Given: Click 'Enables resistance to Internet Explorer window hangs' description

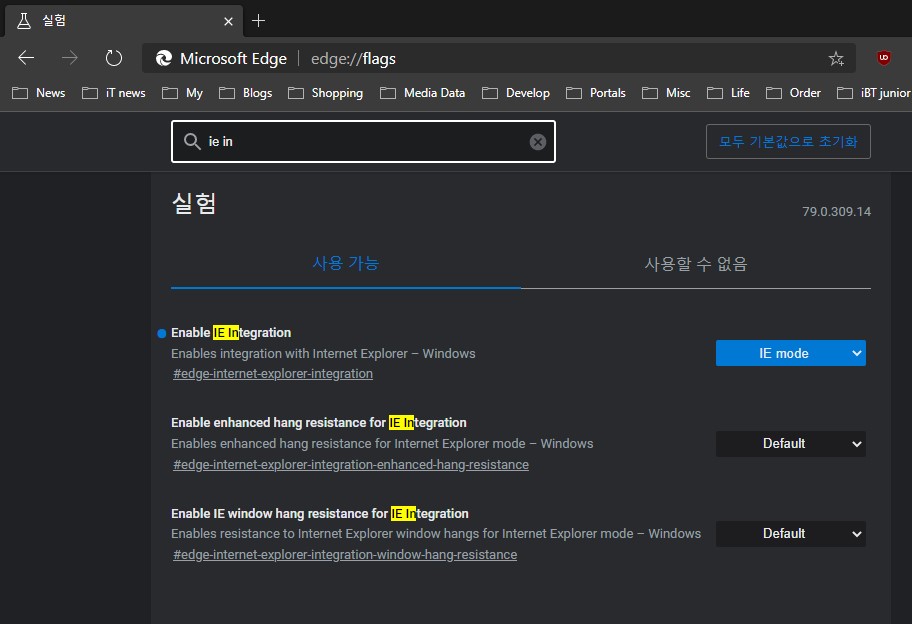Looking at the screenshot, I should click(x=436, y=534).
